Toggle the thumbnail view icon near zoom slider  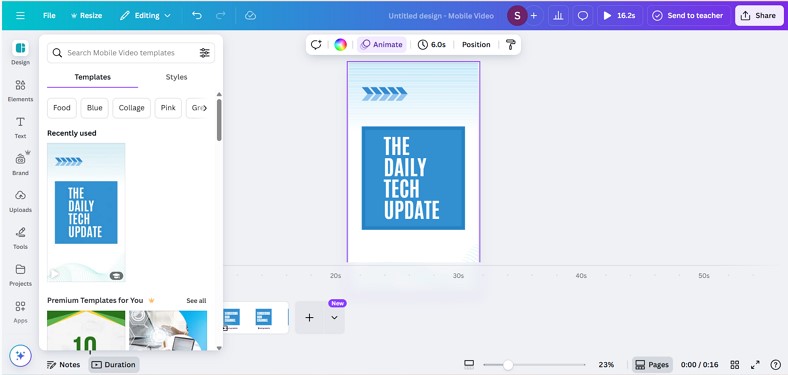tap(469, 364)
